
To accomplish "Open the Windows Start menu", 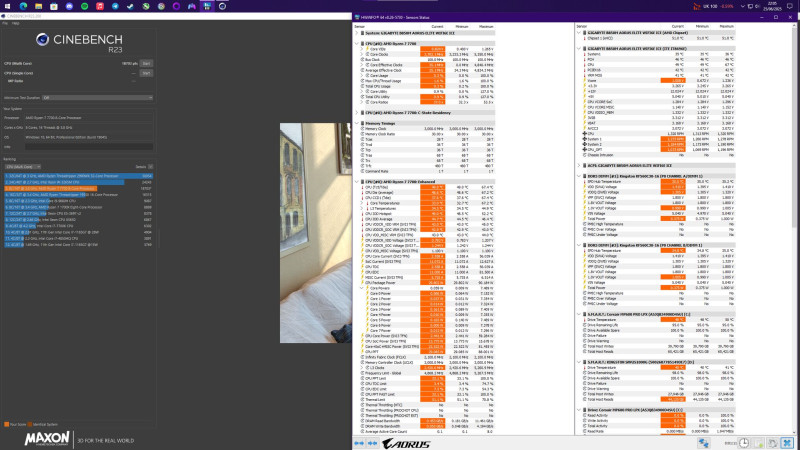I will tap(7, 6).
